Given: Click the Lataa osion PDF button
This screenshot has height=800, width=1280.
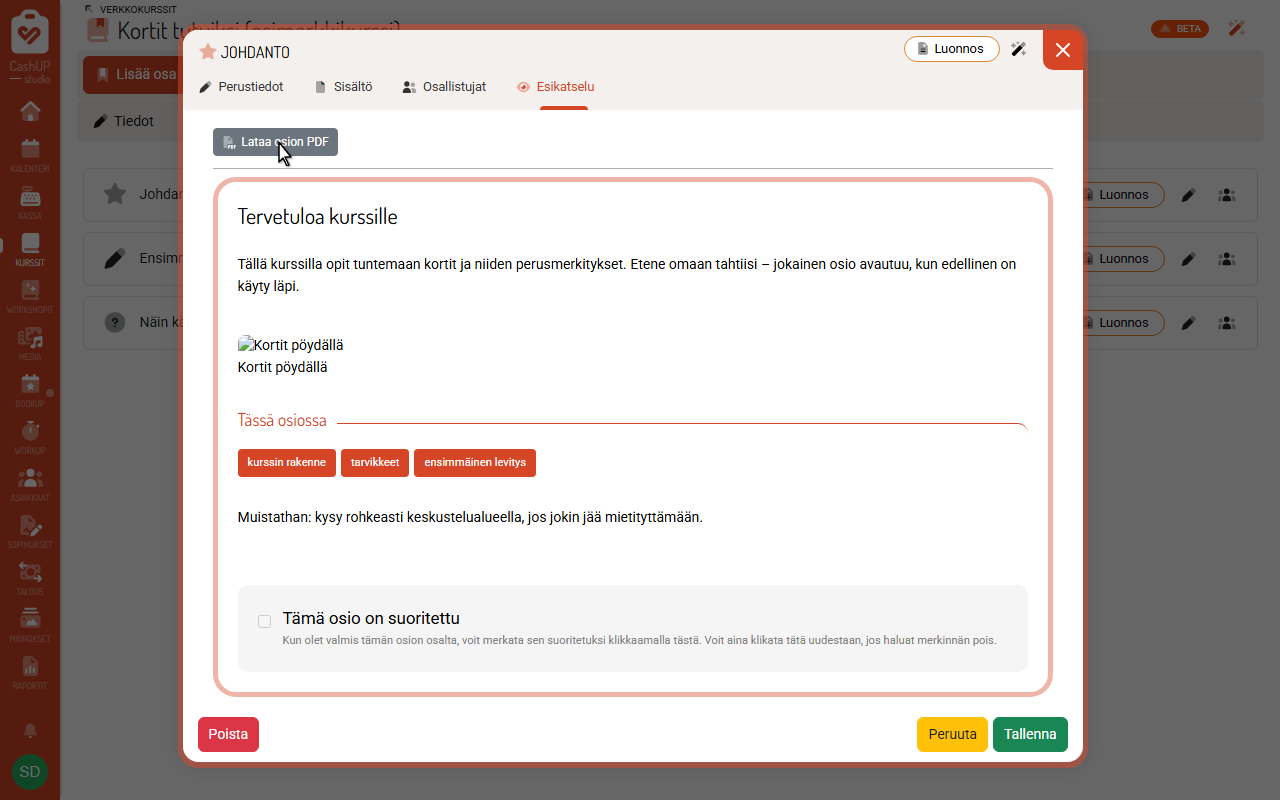Looking at the screenshot, I should click(275, 142).
